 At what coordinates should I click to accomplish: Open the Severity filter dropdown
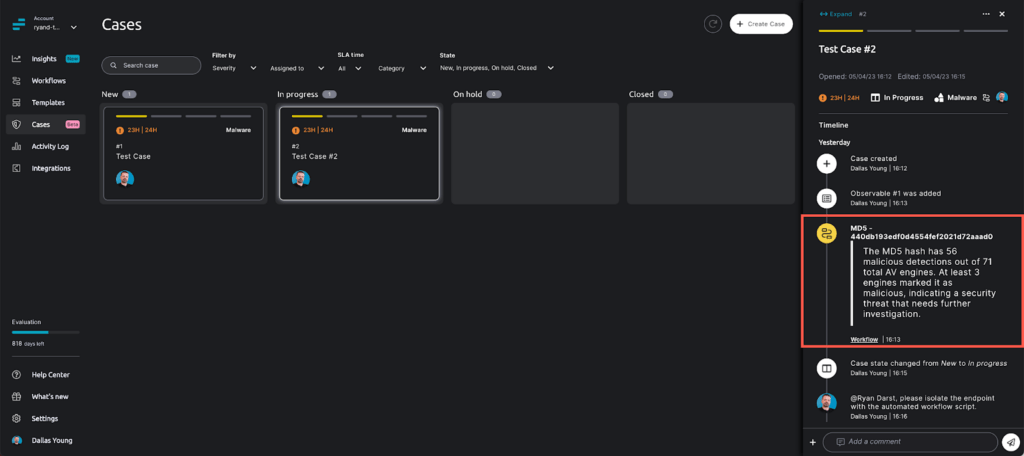click(x=234, y=68)
